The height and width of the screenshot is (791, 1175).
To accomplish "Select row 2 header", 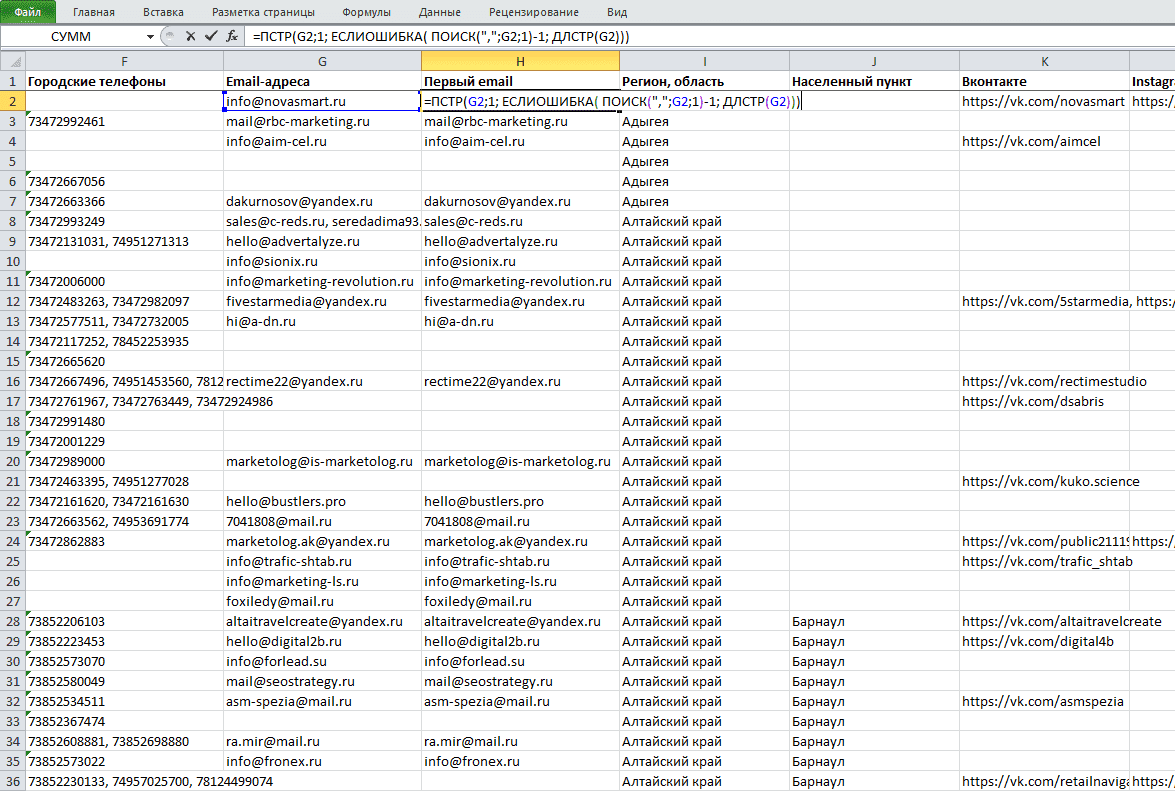I will tap(13, 101).
